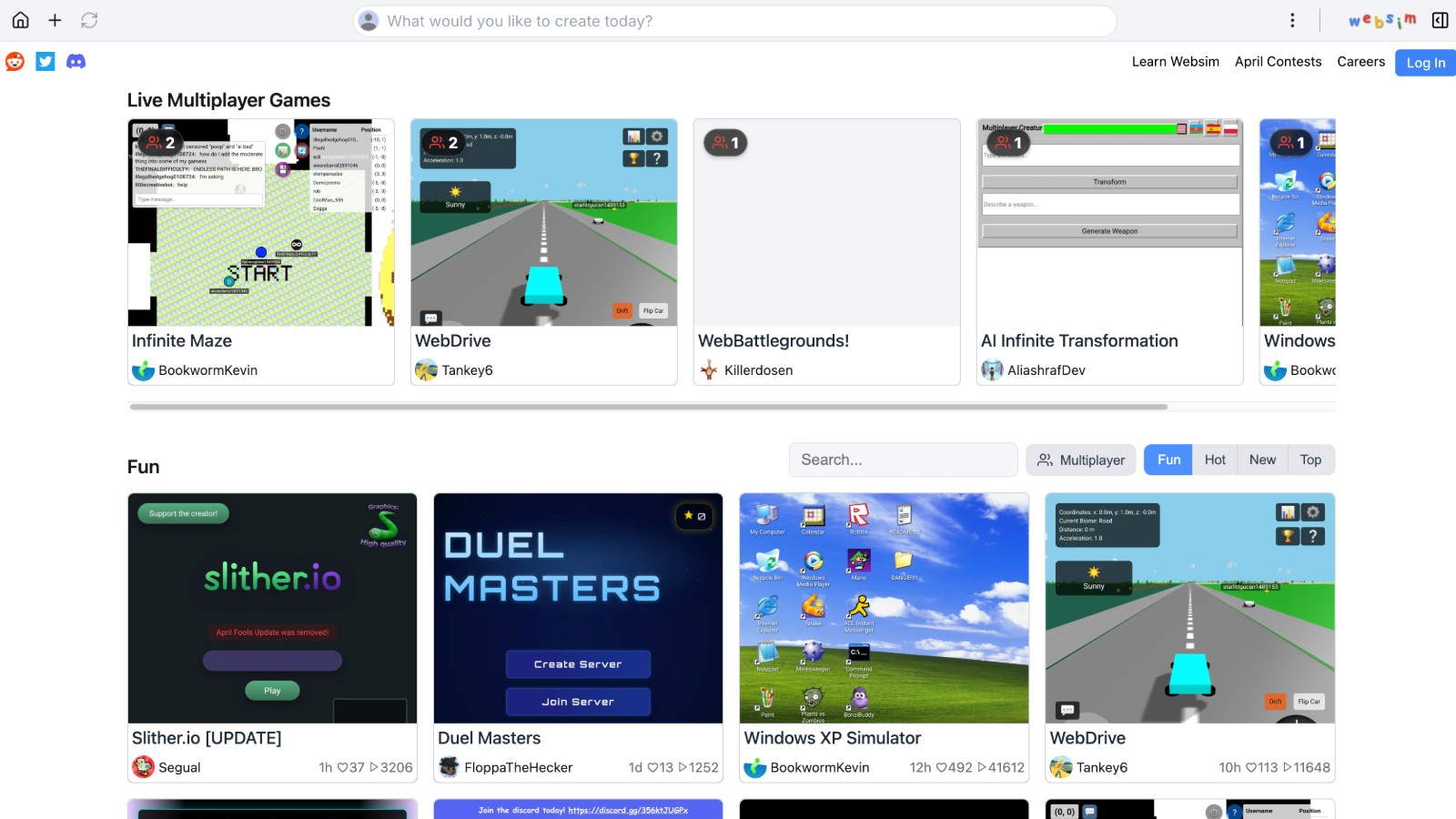The height and width of the screenshot is (819, 1456).
Task: Click Flip Car on Fun WebDrive card
Action: click(x=1309, y=702)
